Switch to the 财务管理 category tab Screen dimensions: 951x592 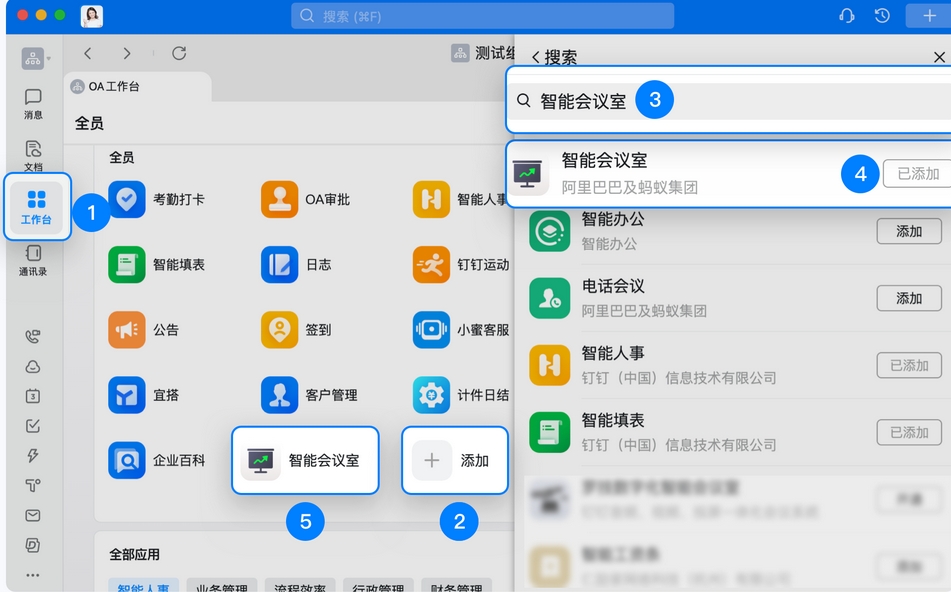(x=456, y=586)
